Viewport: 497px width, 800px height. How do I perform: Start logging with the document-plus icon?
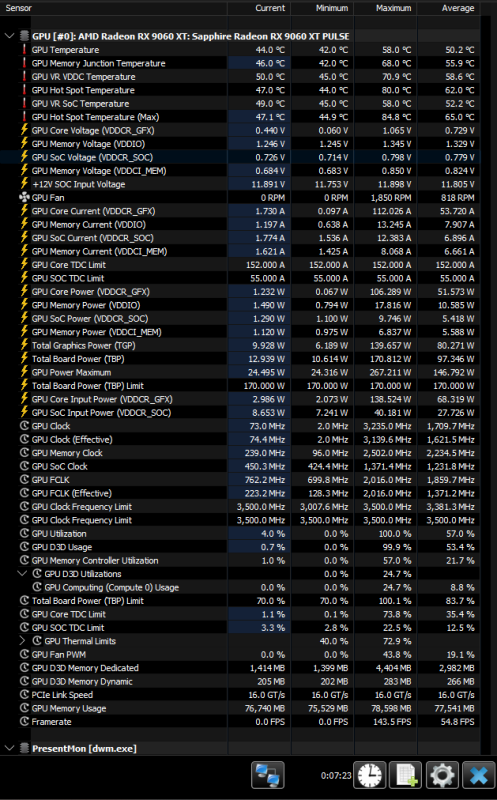[x=406, y=776]
